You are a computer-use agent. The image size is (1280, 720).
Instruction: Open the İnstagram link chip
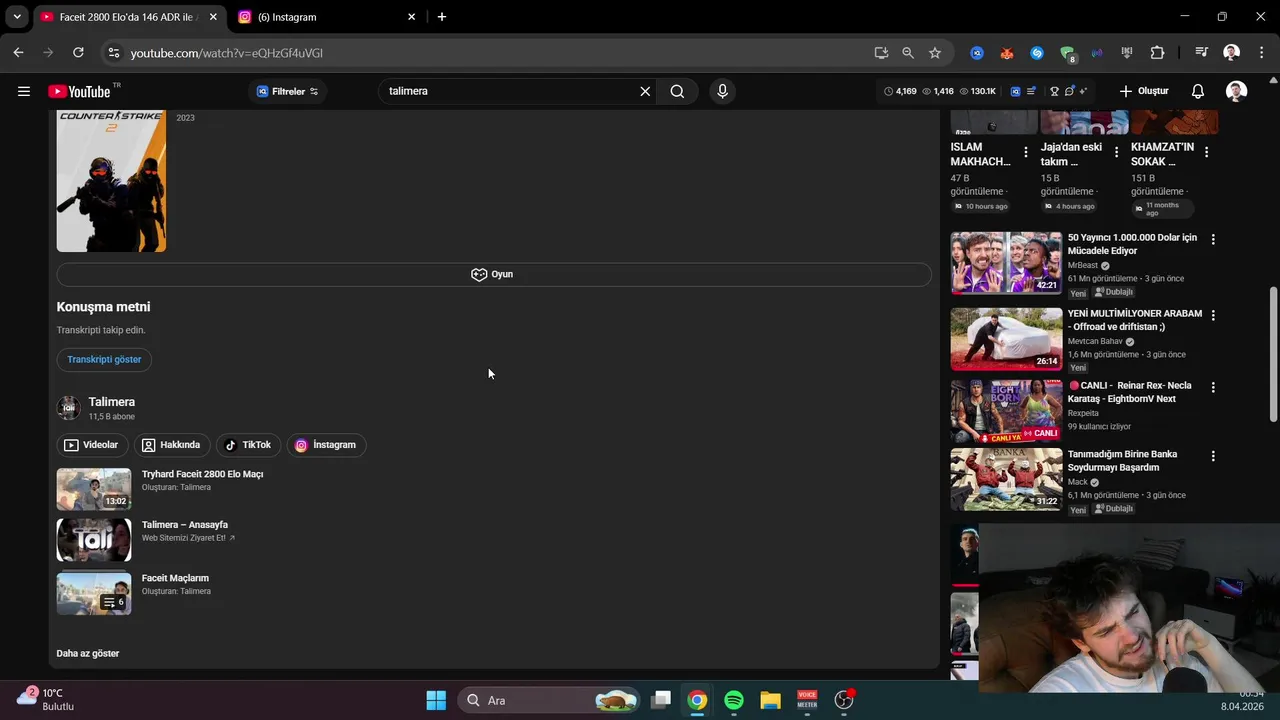(x=326, y=445)
